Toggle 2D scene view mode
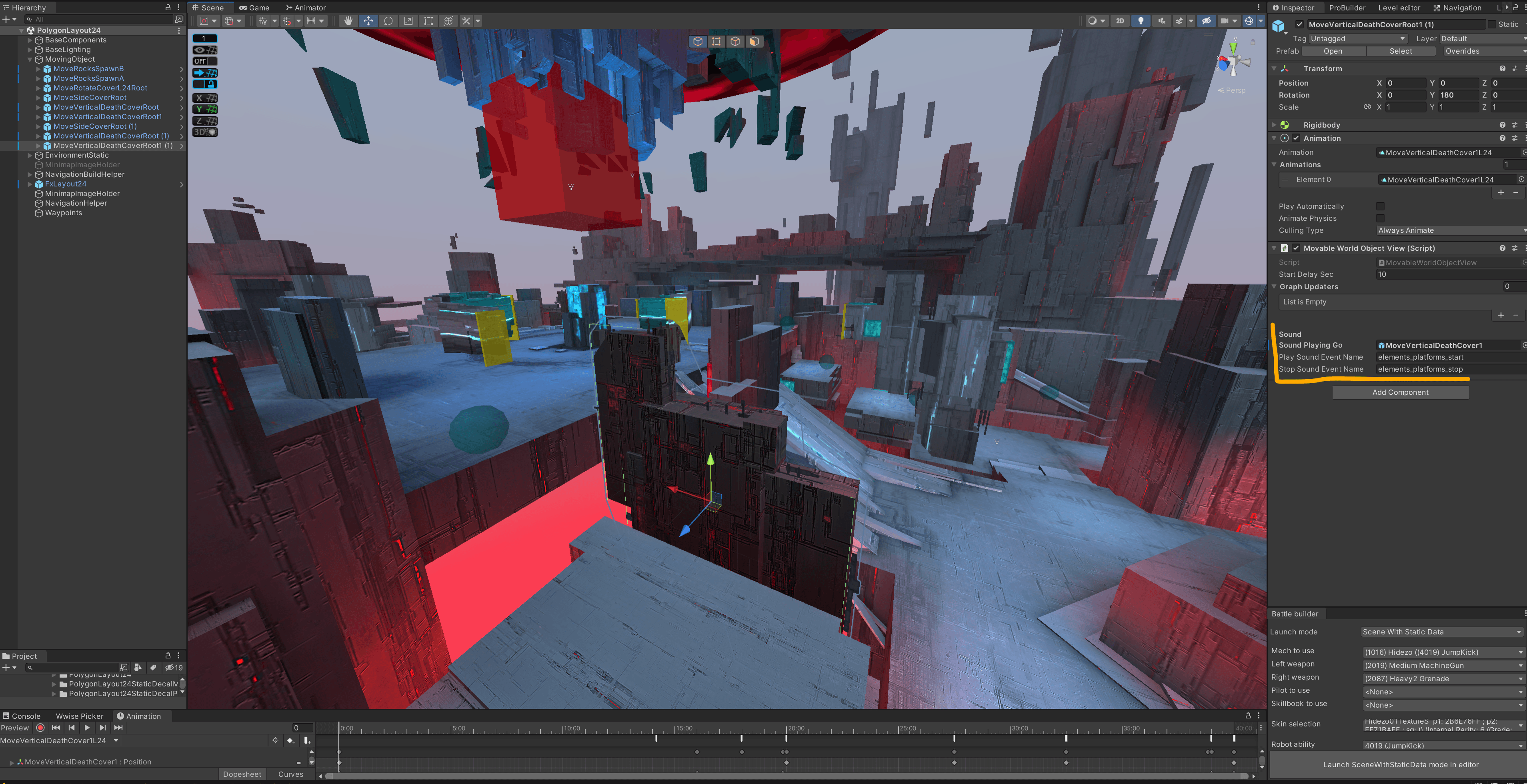 (1120, 21)
